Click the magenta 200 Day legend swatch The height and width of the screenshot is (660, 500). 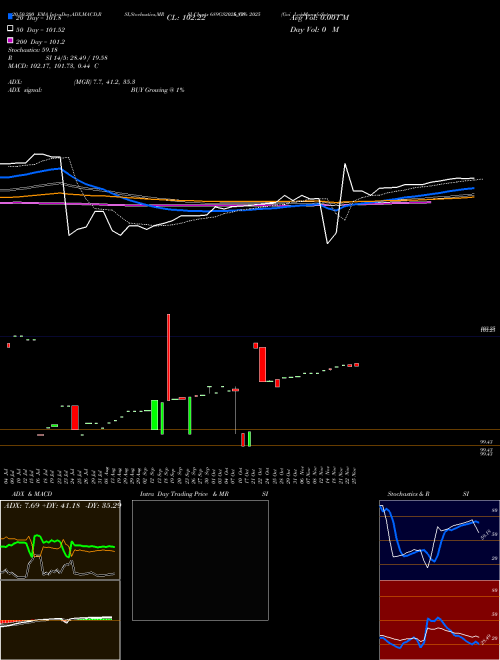tap(10, 40)
